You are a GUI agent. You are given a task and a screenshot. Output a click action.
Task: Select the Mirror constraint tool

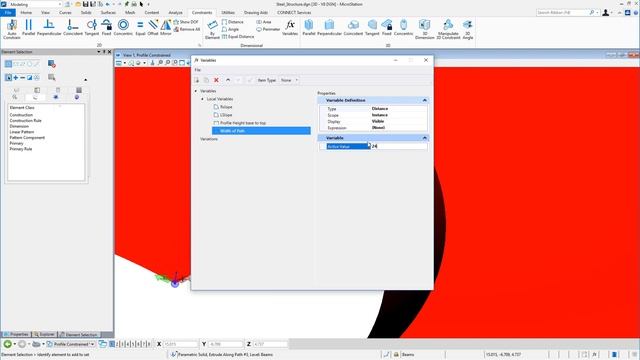[166, 28]
